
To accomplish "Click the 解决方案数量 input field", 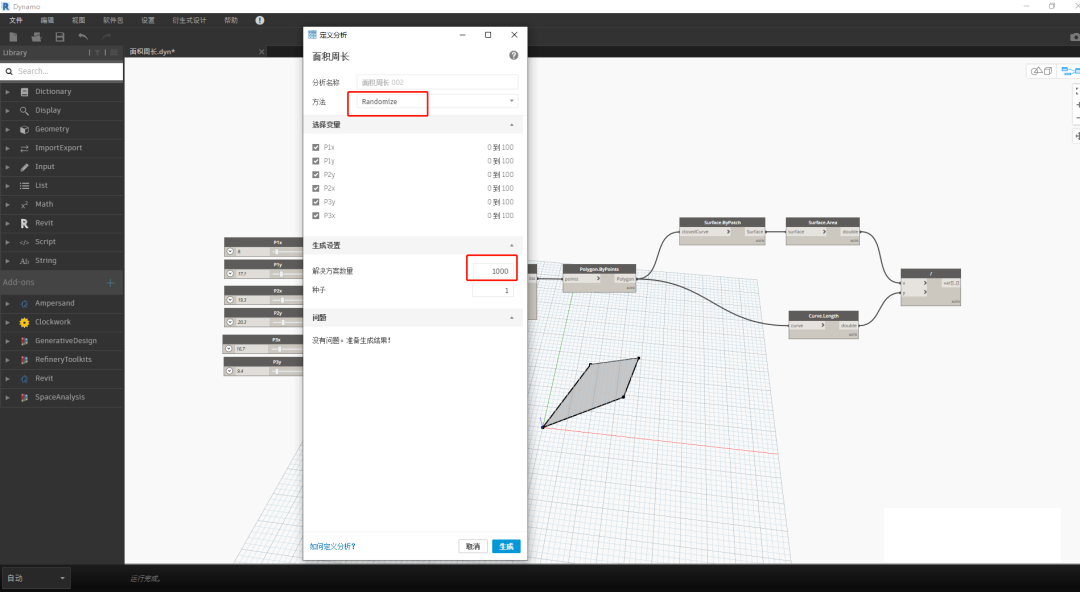I will pyautogui.click(x=492, y=271).
